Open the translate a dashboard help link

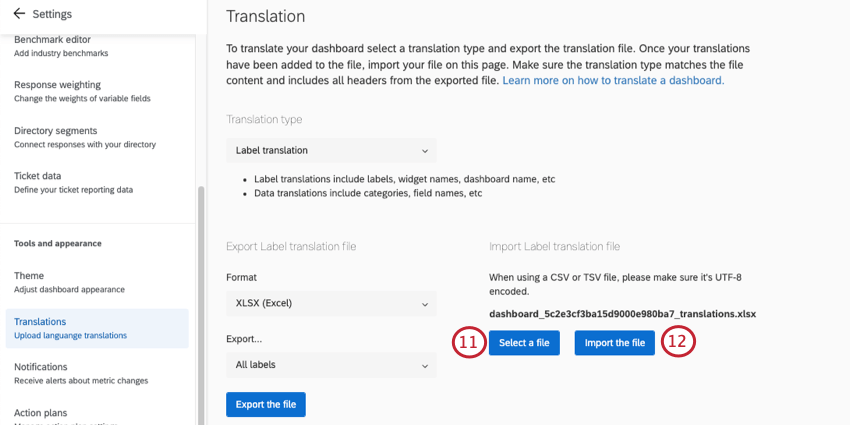[x=613, y=80]
